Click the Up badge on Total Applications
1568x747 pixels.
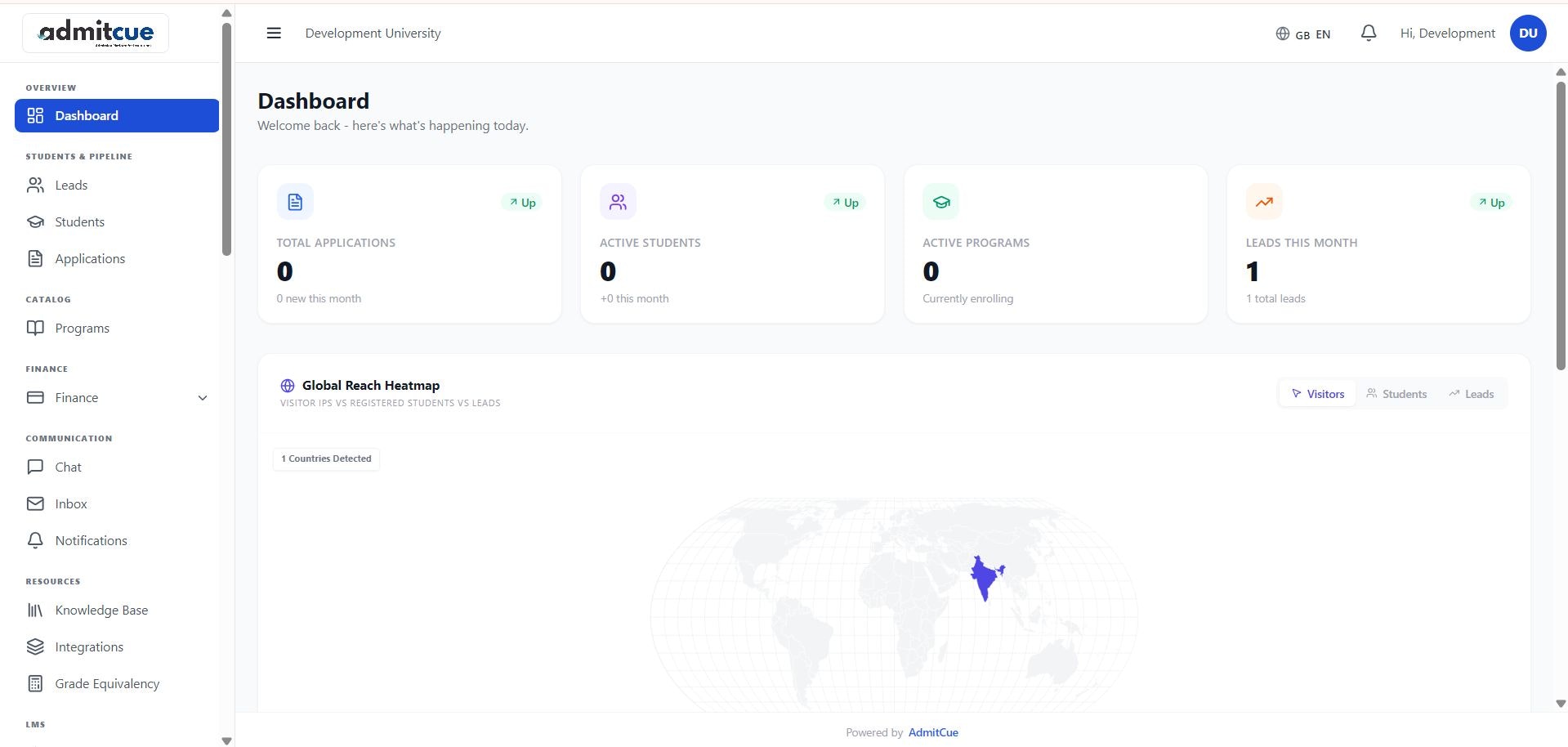coord(522,203)
